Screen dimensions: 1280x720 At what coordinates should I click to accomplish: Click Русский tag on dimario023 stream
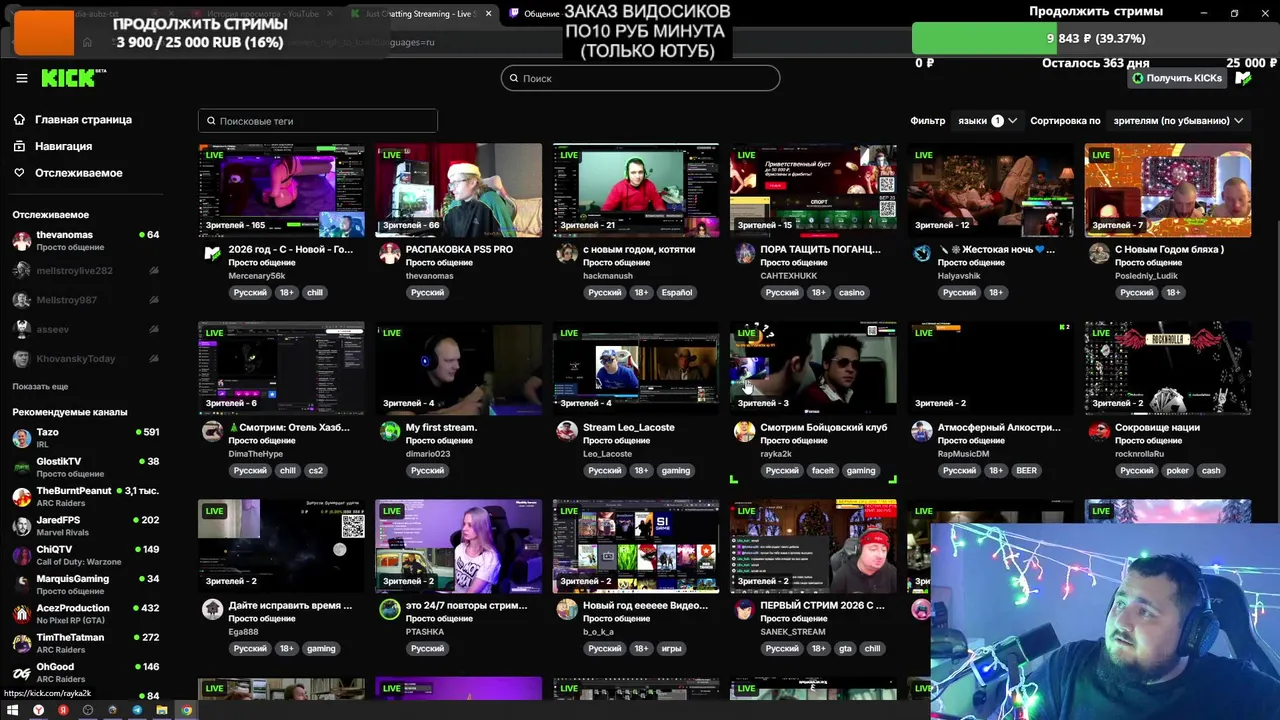click(x=427, y=471)
